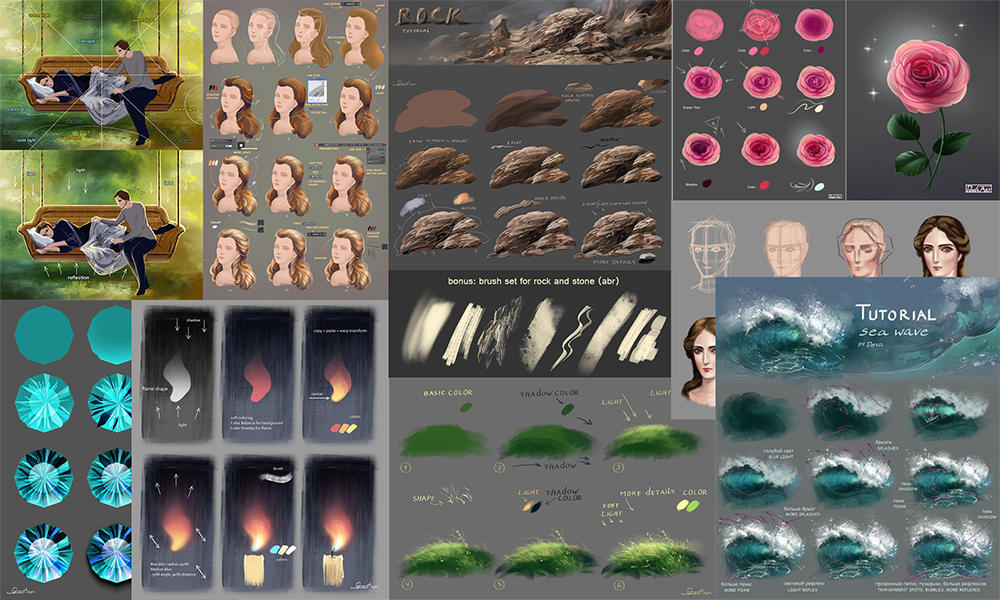Click the brush stroke sample in the candle tutorial

277,478
